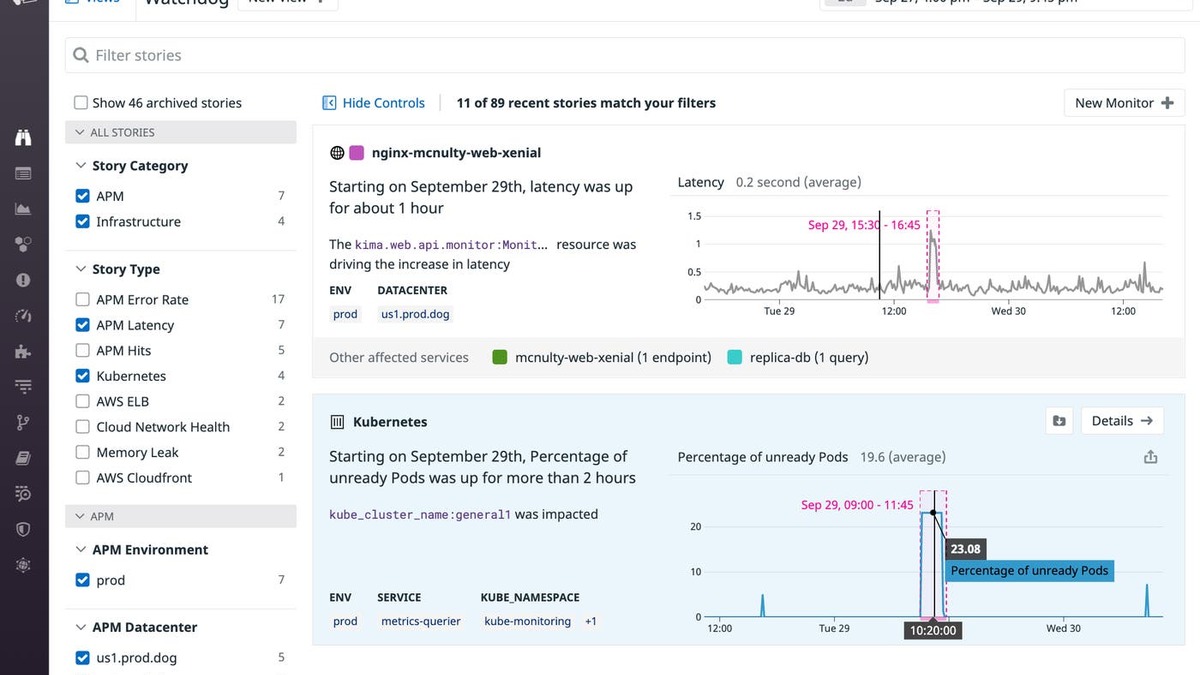Screen dimensions: 1200x675
Task: Open the Events feed sidebar icon
Action: [23, 172]
